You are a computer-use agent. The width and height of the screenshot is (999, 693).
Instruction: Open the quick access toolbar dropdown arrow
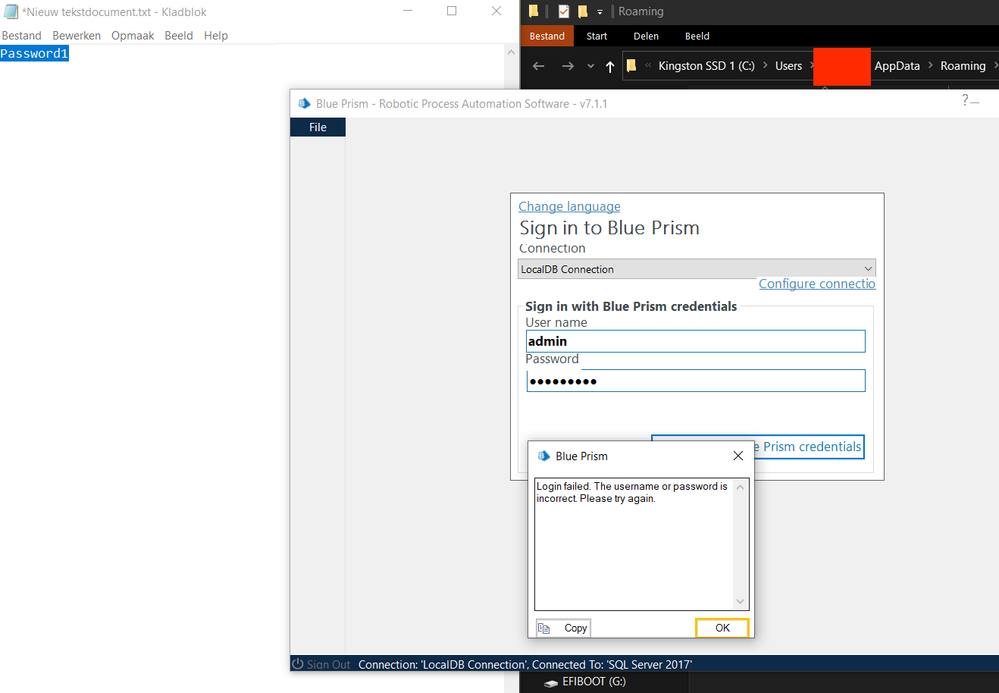600,12
